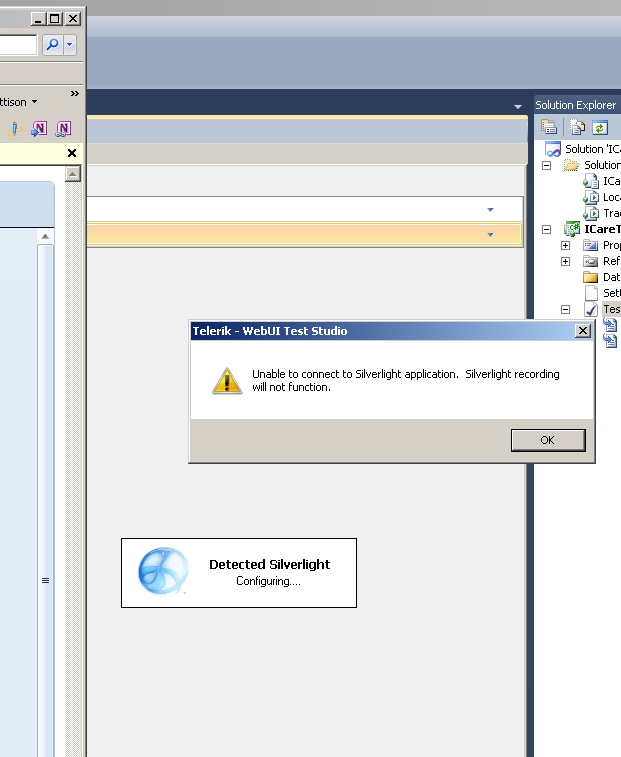Screen dimensions: 621x757
Task: Select the 'Loc' test settings file
Action: (x=611, y=197)
